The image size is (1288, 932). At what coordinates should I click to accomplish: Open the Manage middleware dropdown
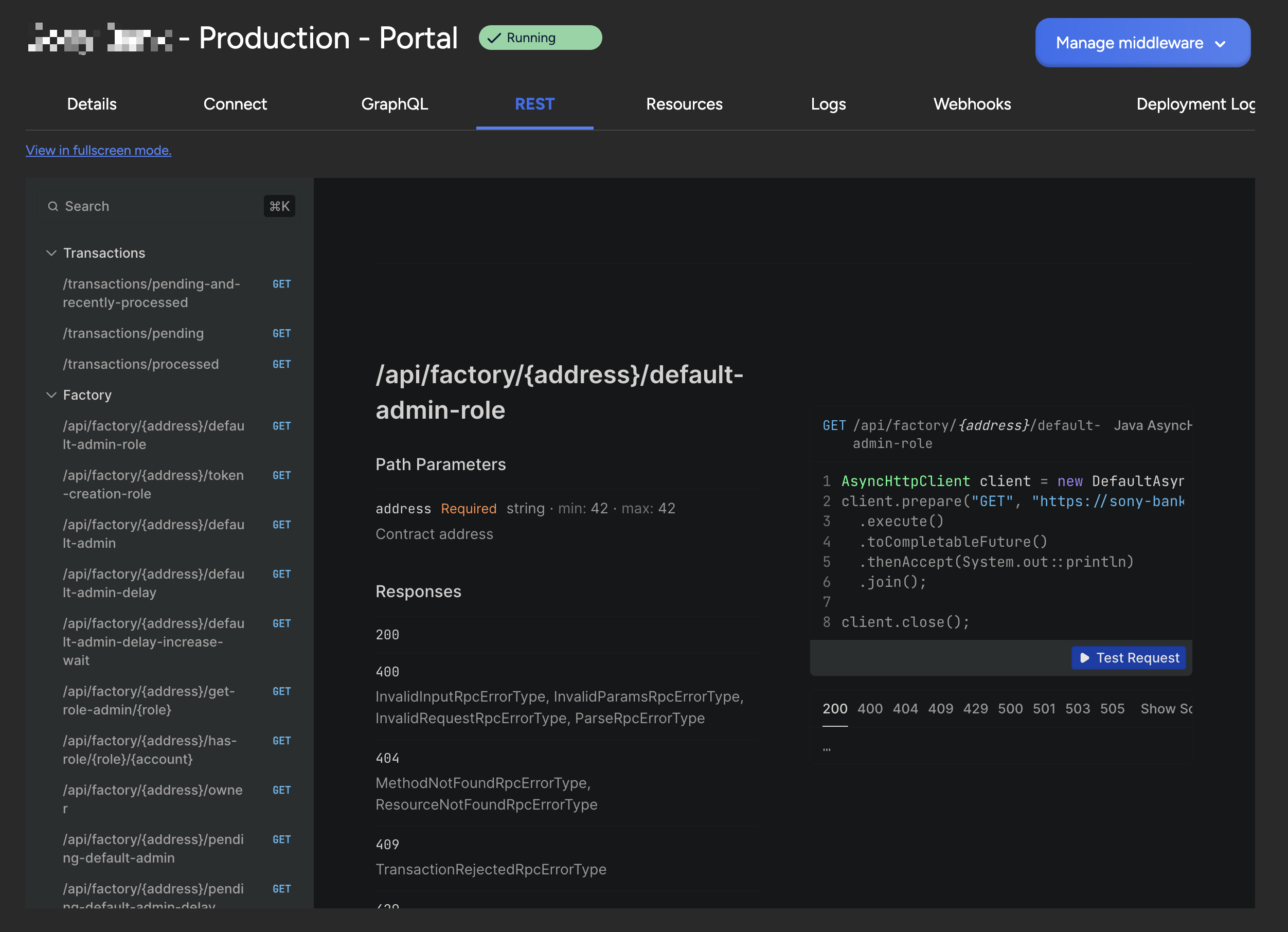click(1142, 43)
